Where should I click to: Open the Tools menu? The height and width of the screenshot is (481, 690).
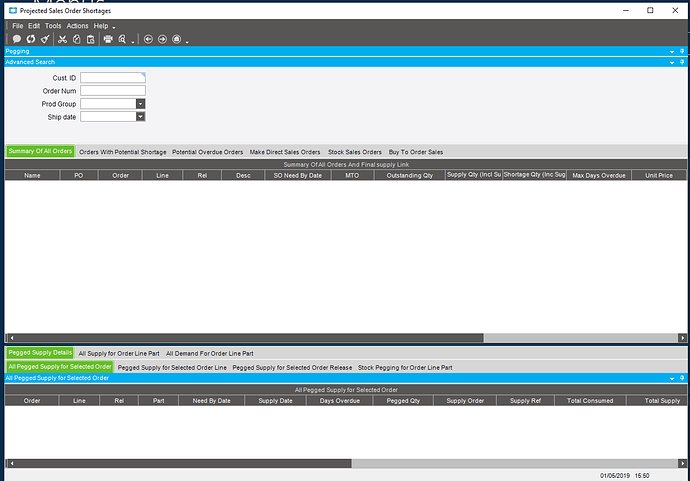point(53,26)
